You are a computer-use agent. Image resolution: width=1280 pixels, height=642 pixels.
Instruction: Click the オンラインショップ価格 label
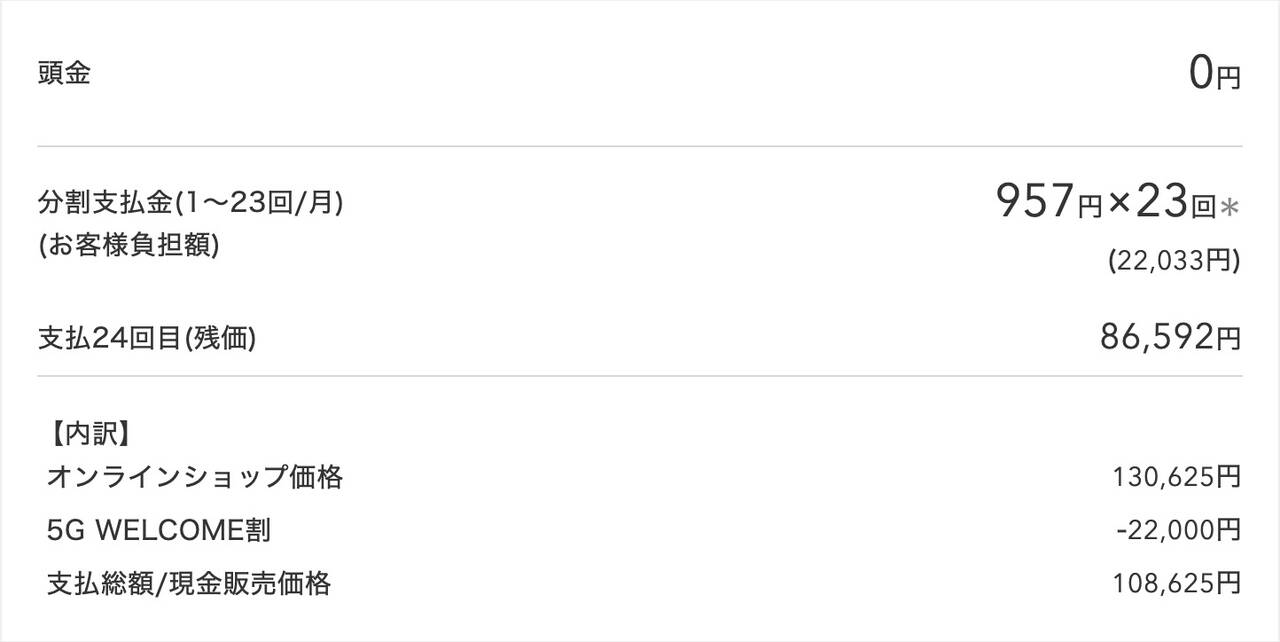(195, 478)
